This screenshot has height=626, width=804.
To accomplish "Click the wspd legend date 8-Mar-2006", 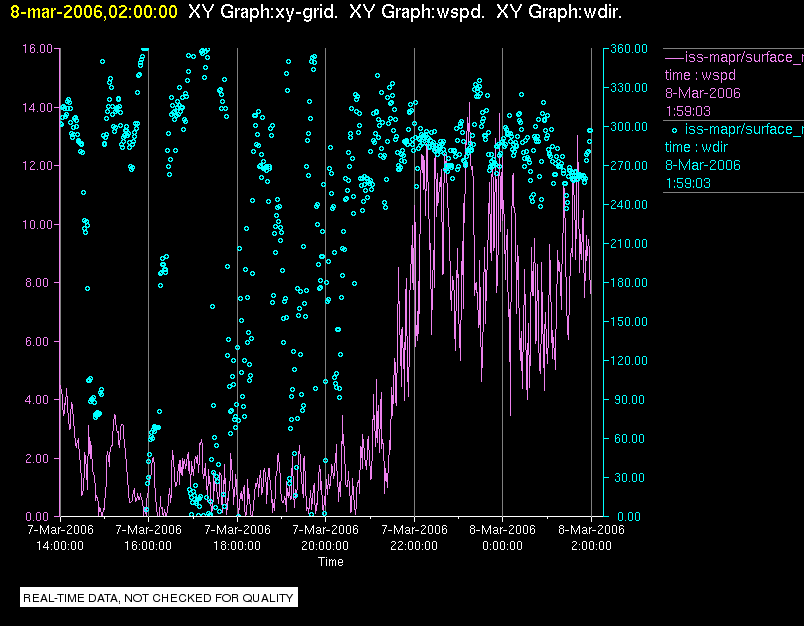I will coord(702,93).
